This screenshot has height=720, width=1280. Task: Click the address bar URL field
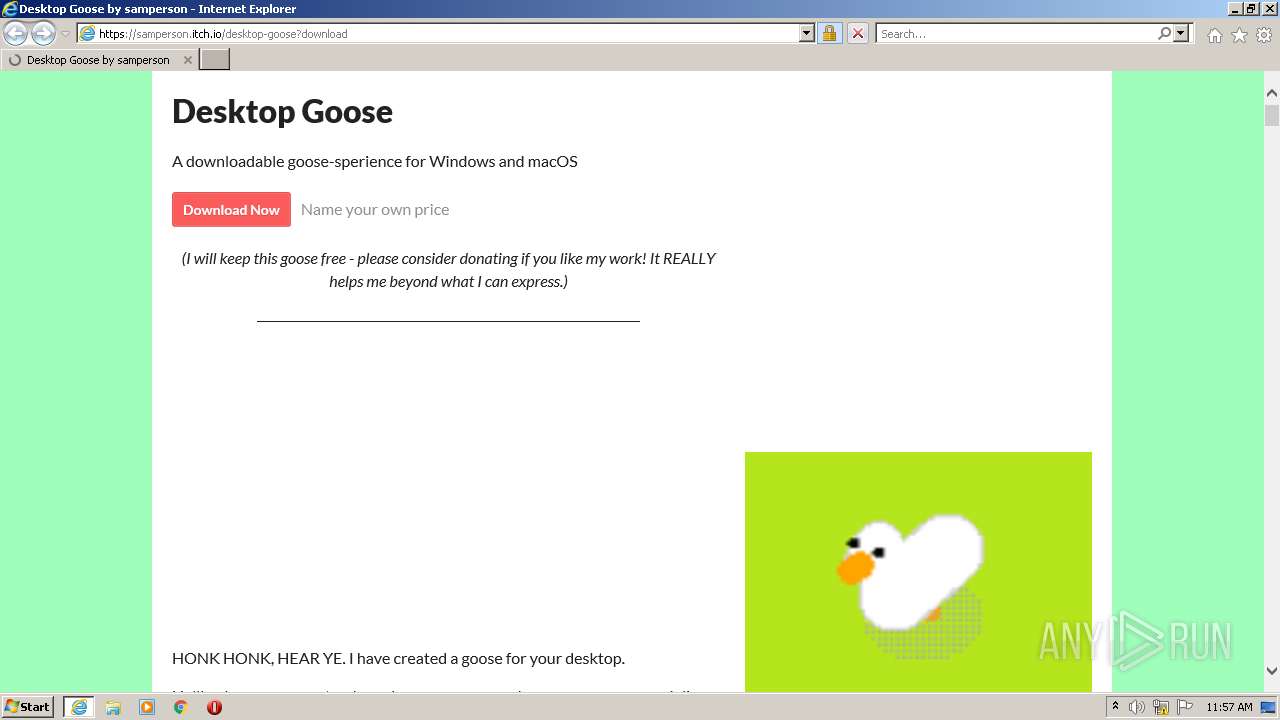(x=438, y=33)
